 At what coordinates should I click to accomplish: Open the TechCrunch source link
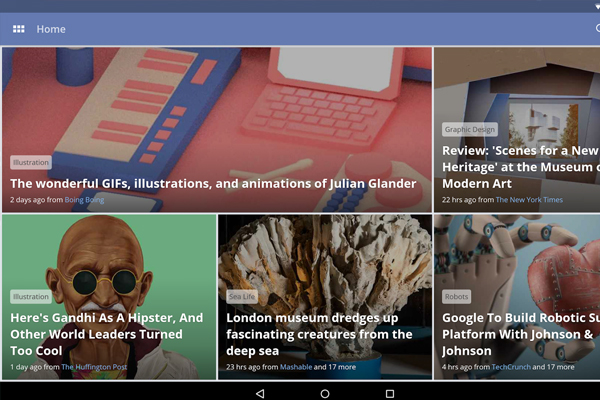(x=511, y=367)
